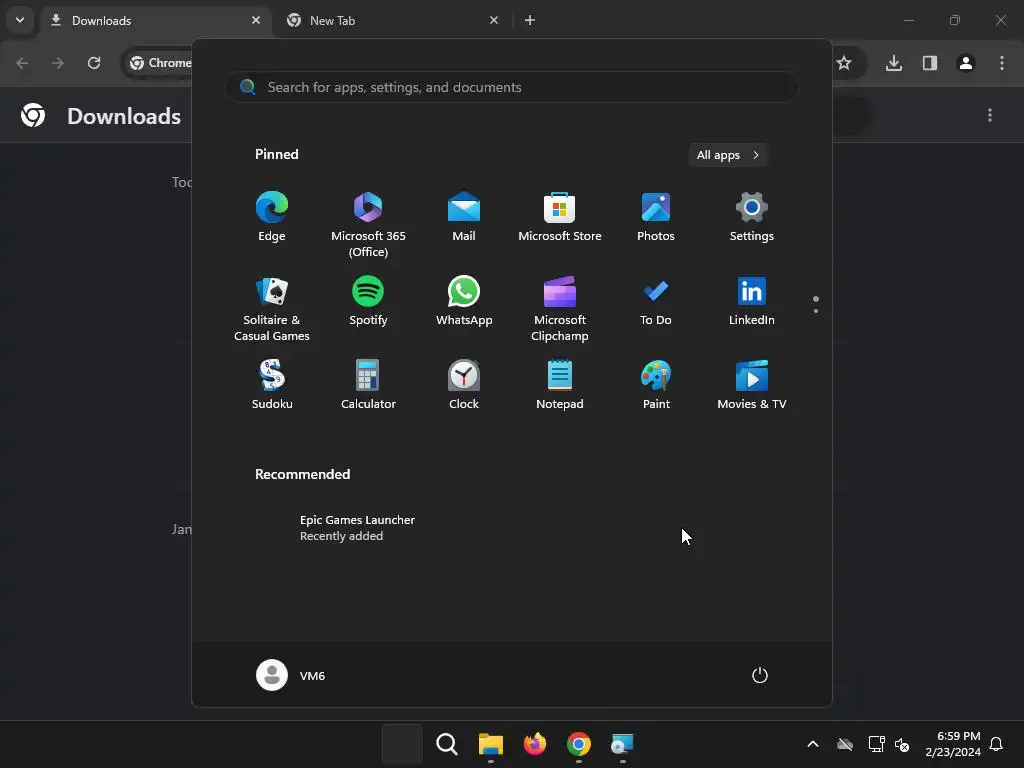The image size is (1024, 768).
Task: Close the New Tab tab in Chrome
Action: pyautogui.click(x=494, y=20)
